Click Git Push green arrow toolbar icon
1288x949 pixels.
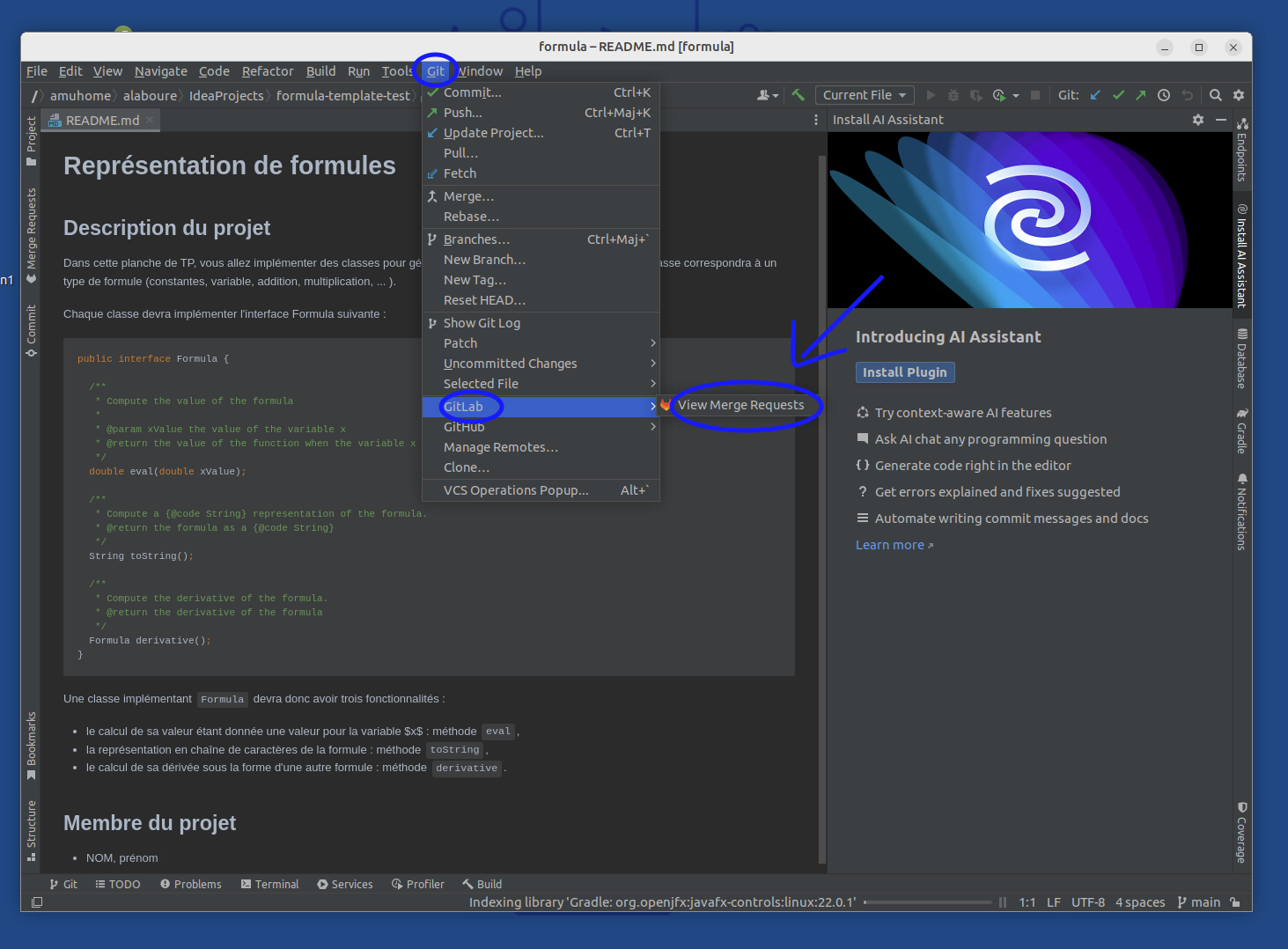1141,95
